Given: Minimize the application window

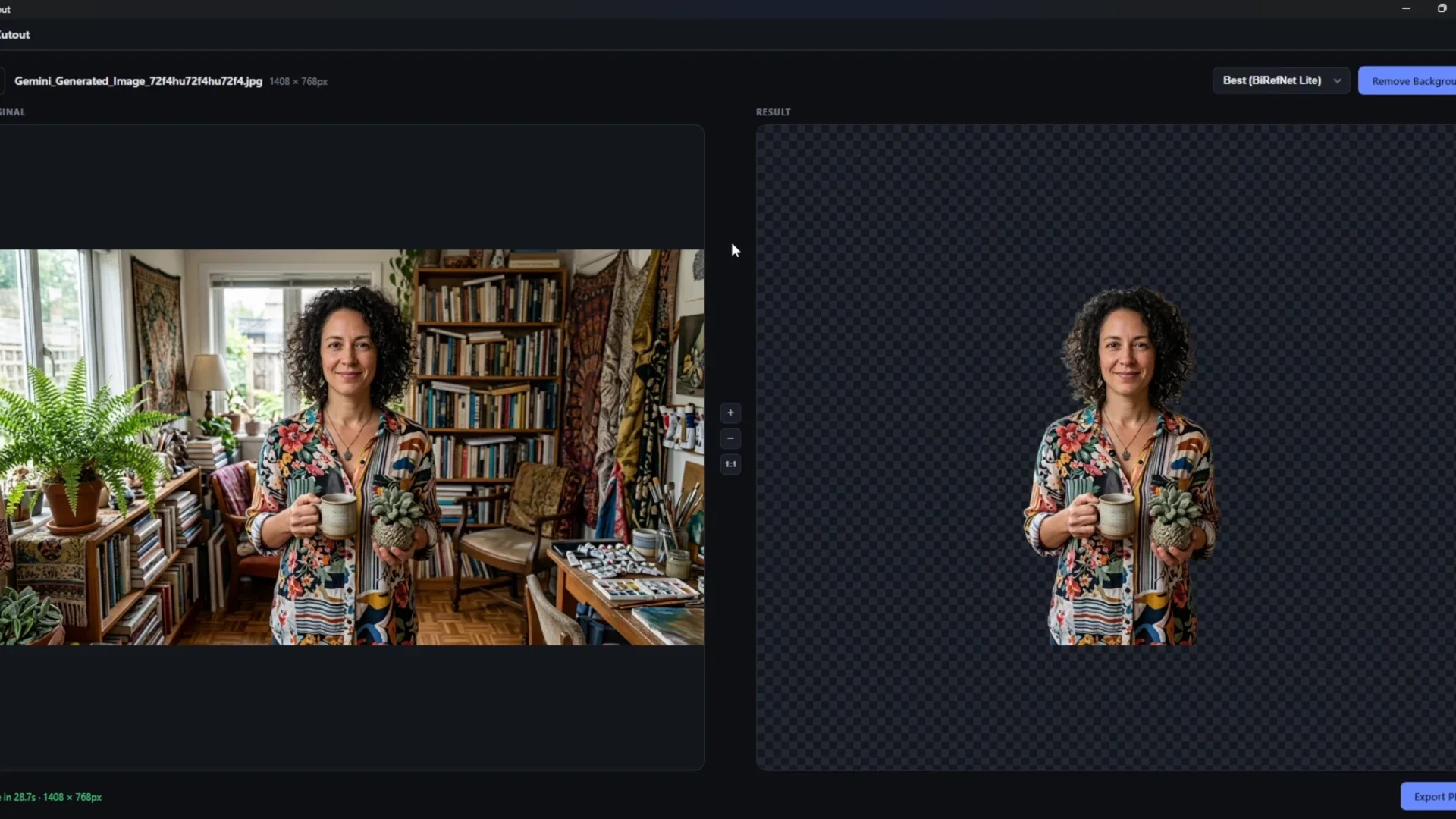Looking at the screenshot, I should [x=1406, y=8].
